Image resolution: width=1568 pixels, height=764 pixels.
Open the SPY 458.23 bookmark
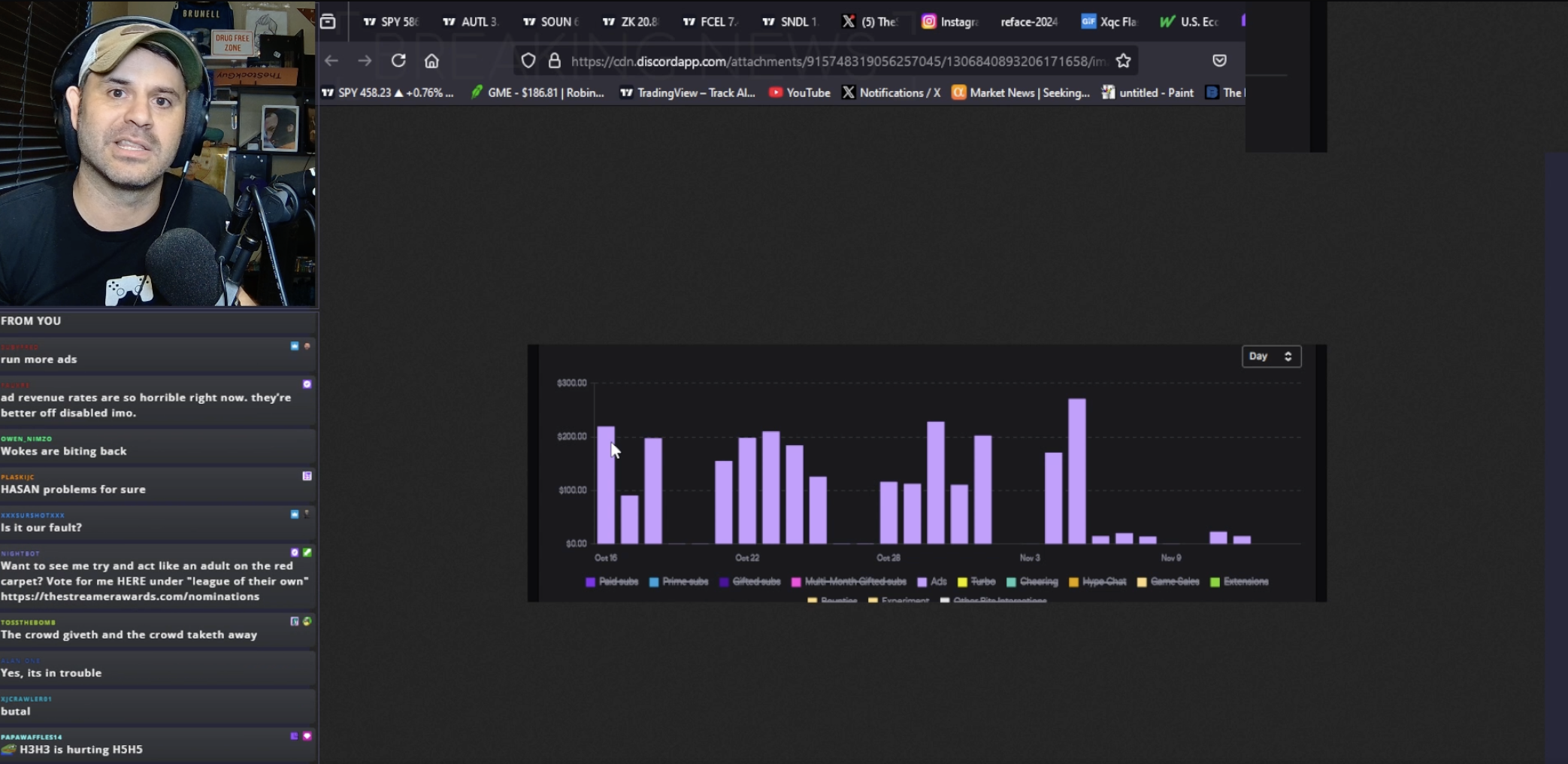[387, 92]
